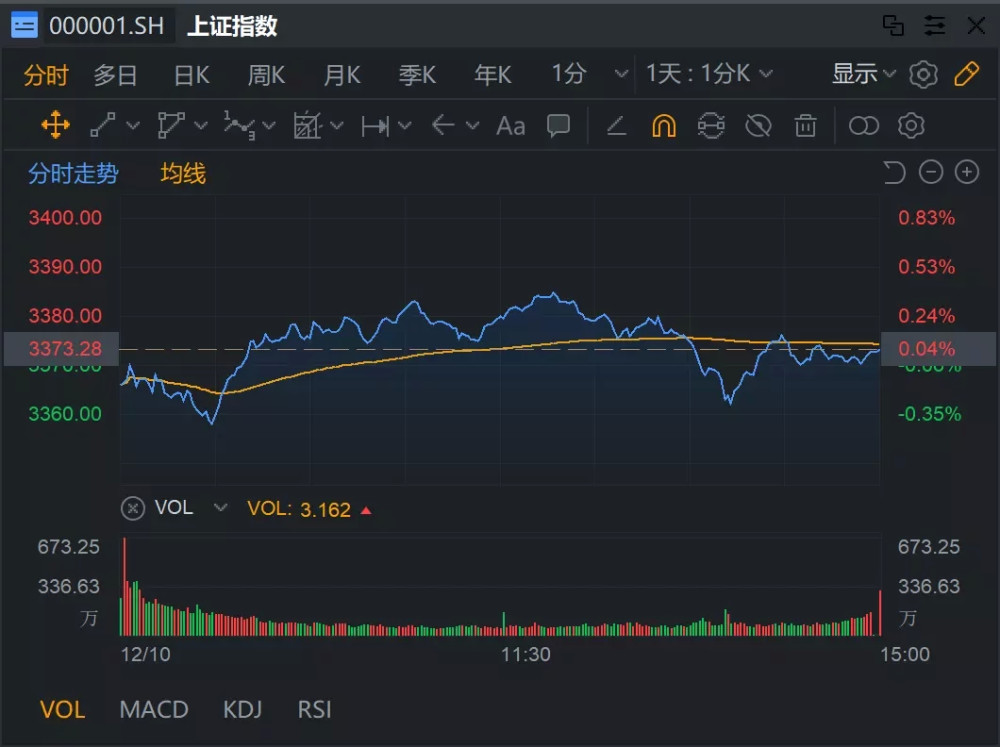Zoom in with the plus circle icon
This screenshot has height=747, width=1000.
coord(966,173)
